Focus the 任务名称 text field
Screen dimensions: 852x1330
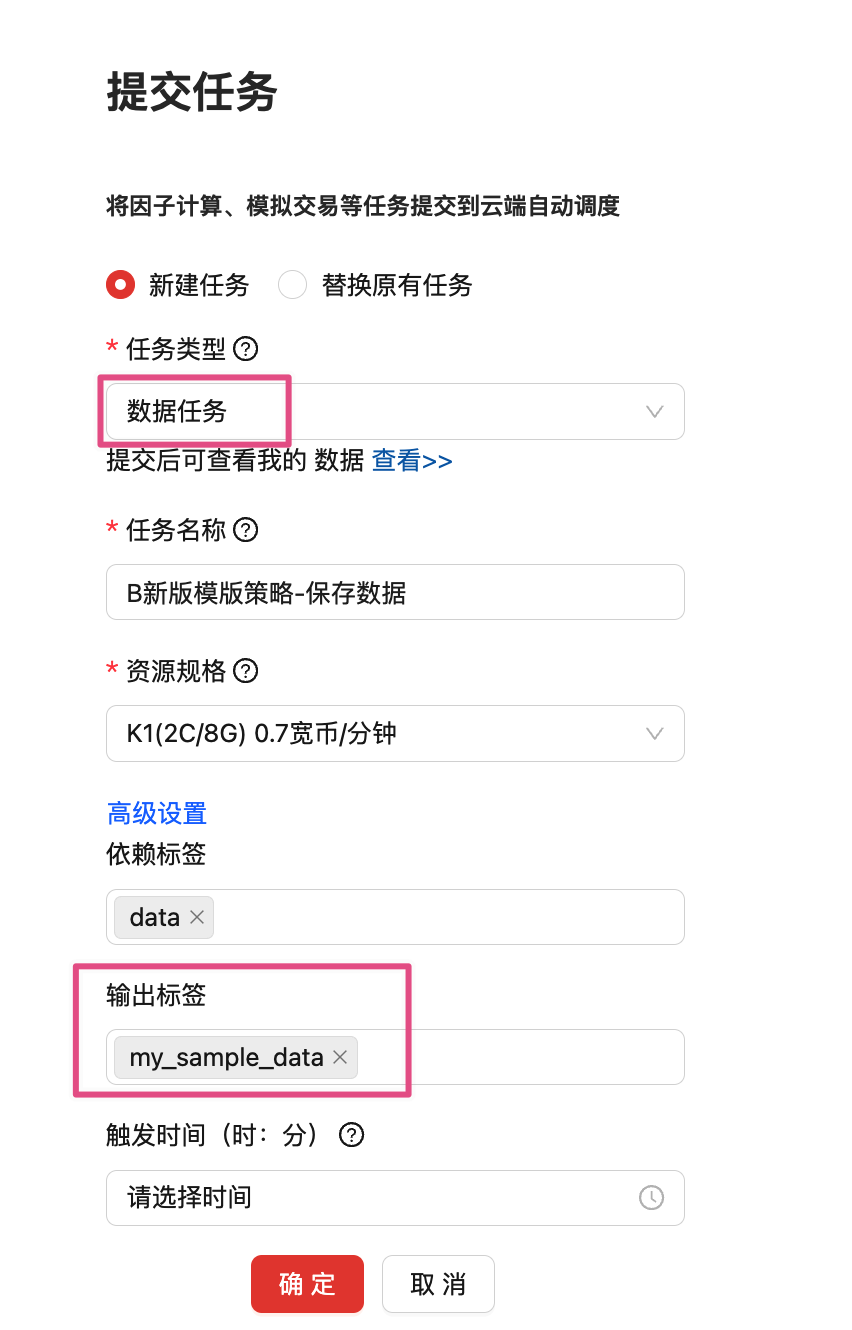[x=395, y=592]
